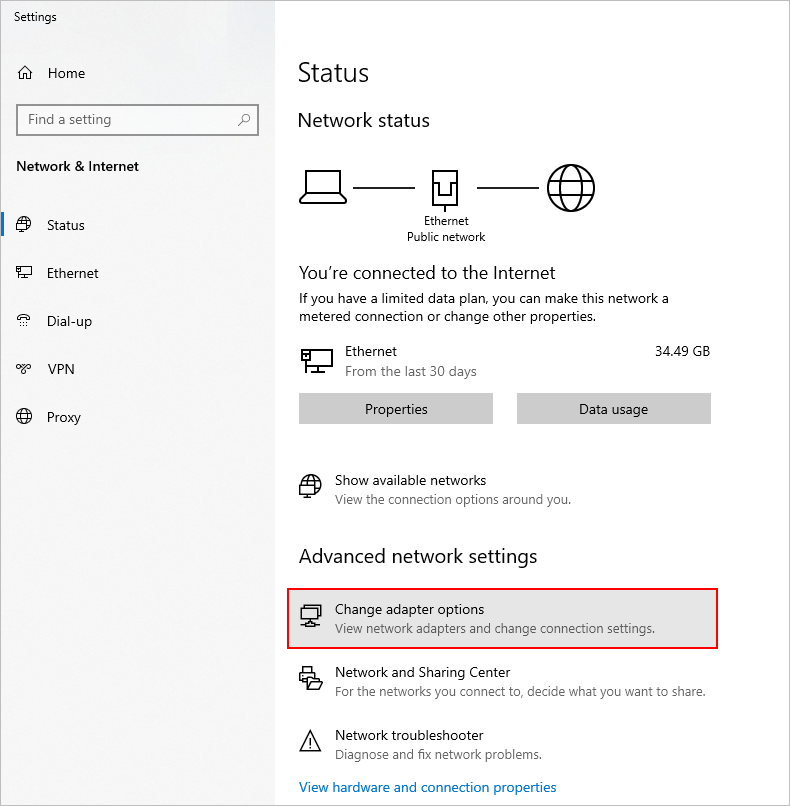790x806 pixels.
Task: Select Status in the sidebar
Action: point(66,225)
